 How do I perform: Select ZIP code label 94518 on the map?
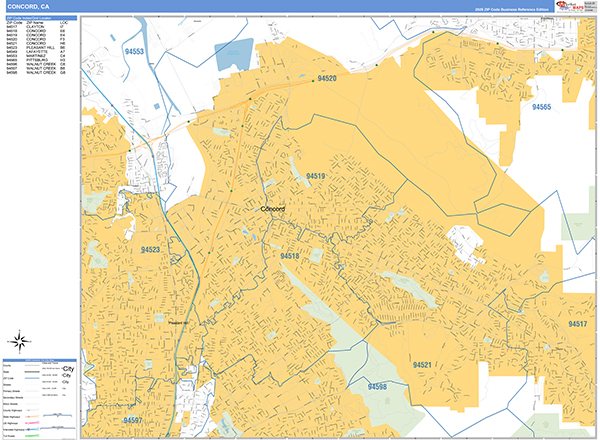[289, 256]
